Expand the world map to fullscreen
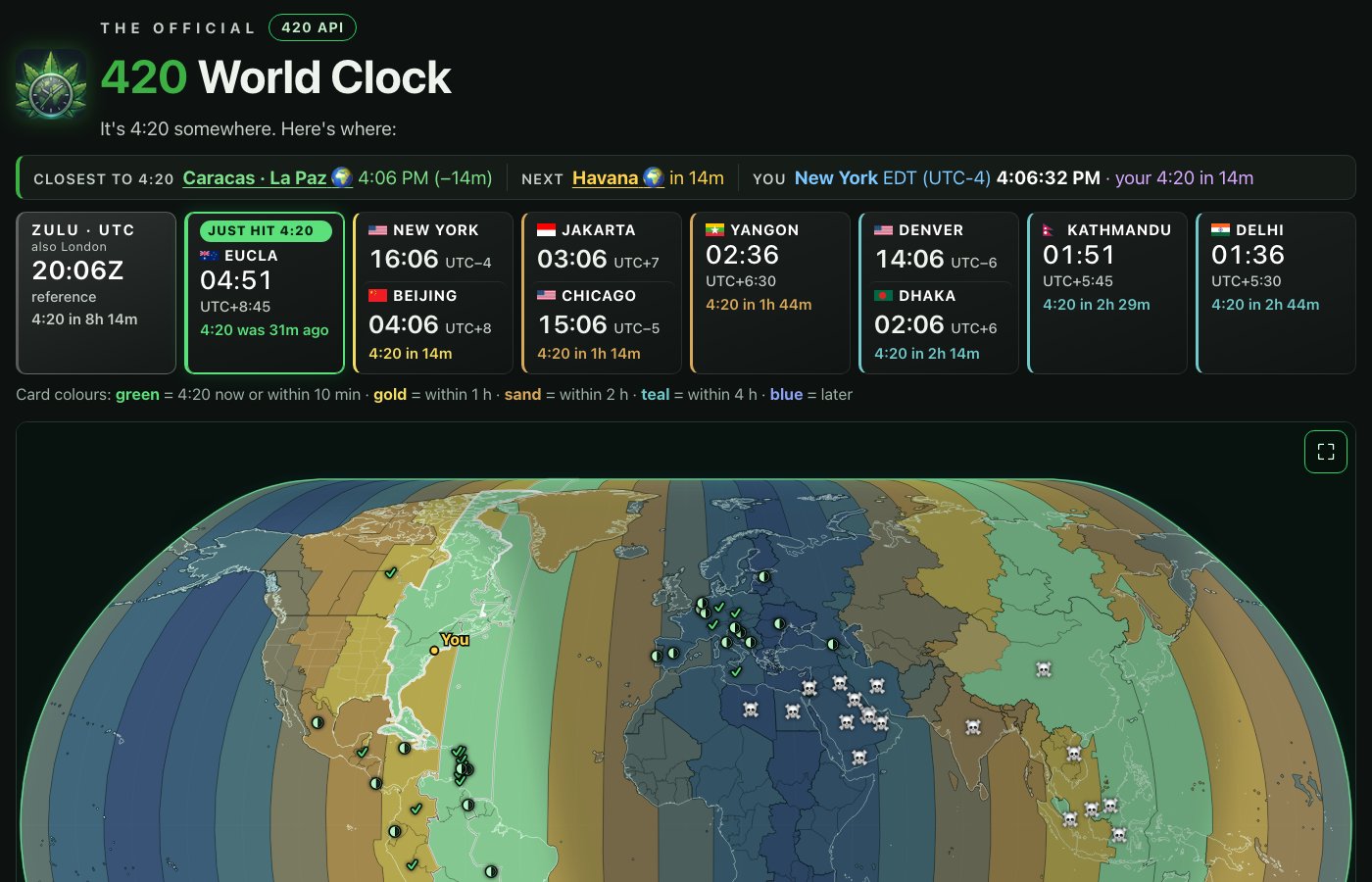This screenshot has width=1372, height=882. point(1326,452)
